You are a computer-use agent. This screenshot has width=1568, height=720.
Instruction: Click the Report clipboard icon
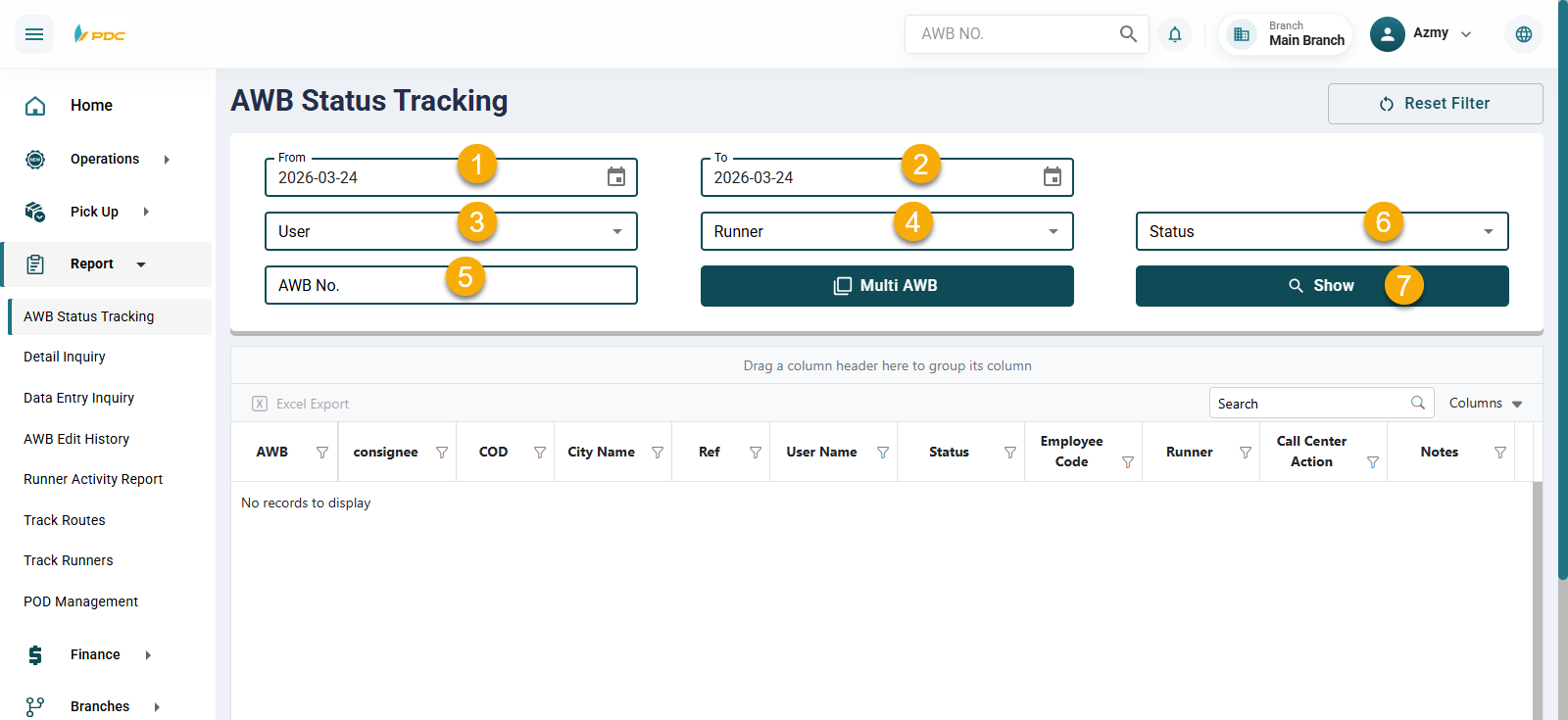click(35, 264)
